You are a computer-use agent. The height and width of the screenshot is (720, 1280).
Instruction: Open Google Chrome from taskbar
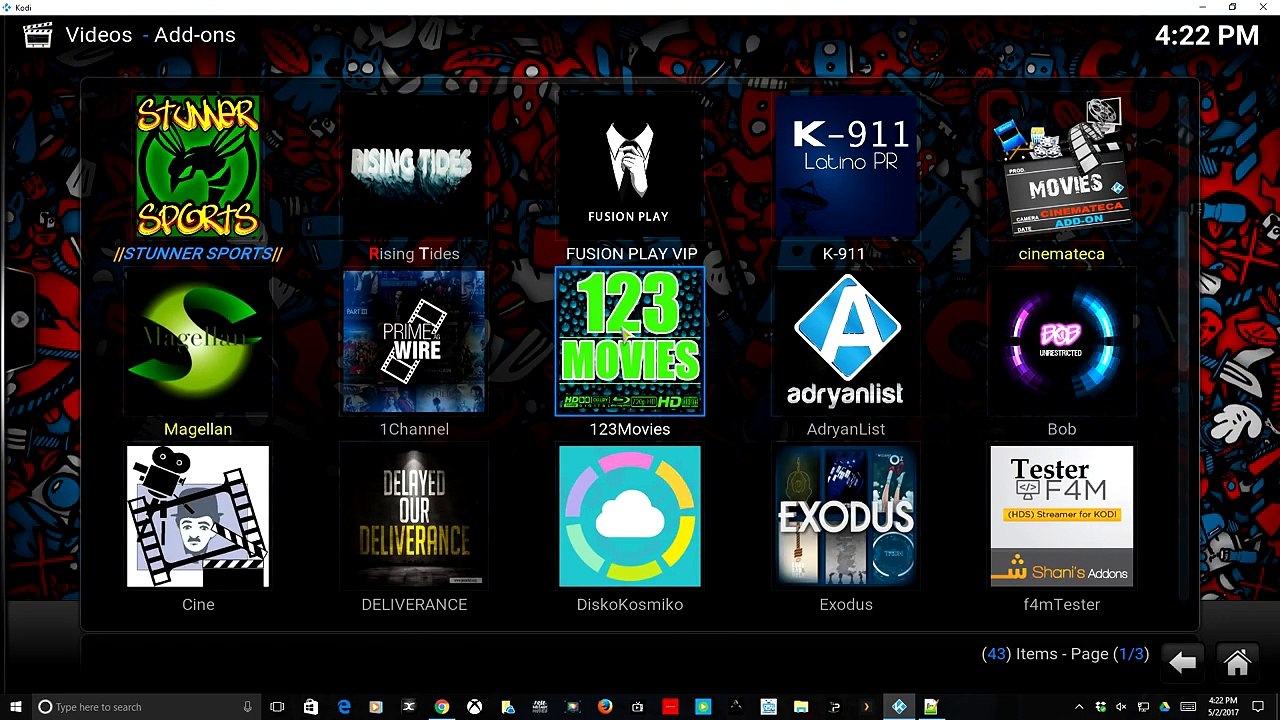pos(441,707)
